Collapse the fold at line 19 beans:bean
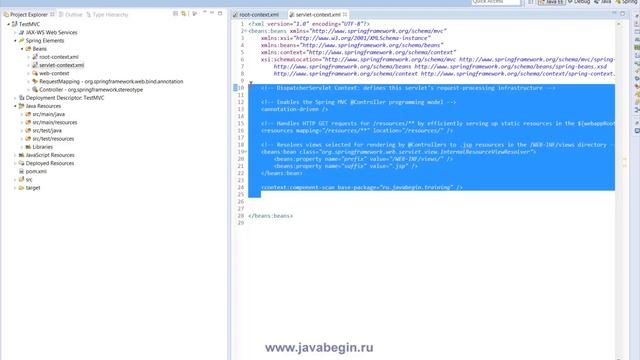The image size is (640, 360). 245,152
